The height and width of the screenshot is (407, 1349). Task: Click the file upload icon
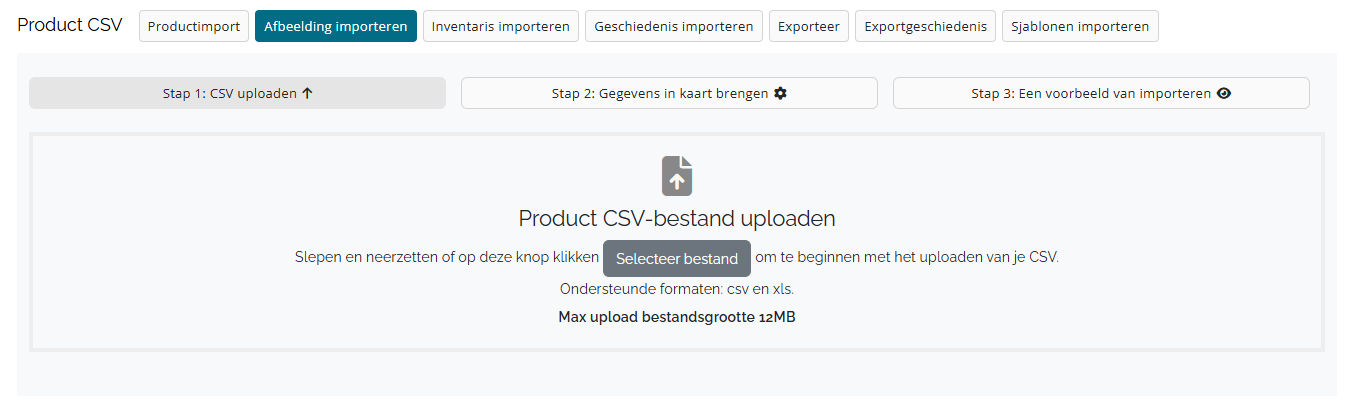click(677, 176)
